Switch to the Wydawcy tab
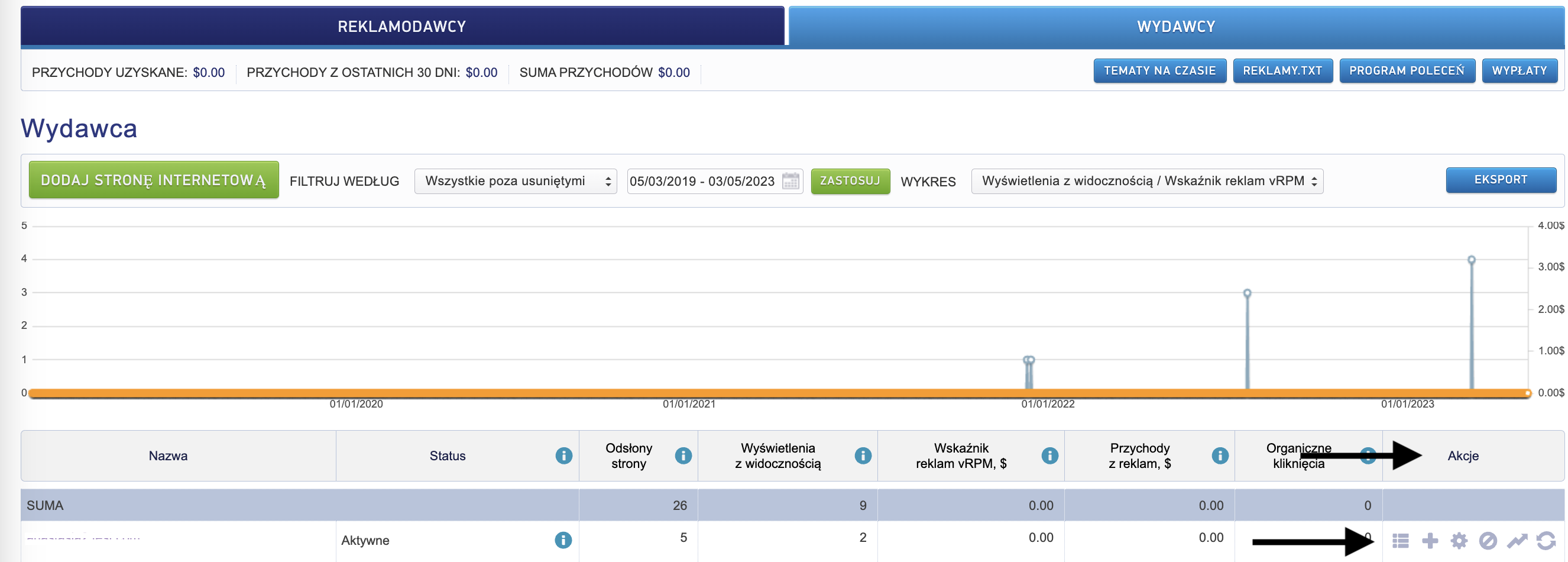This screenshot has width=1568, height=562. click(x=1175, y=26)
